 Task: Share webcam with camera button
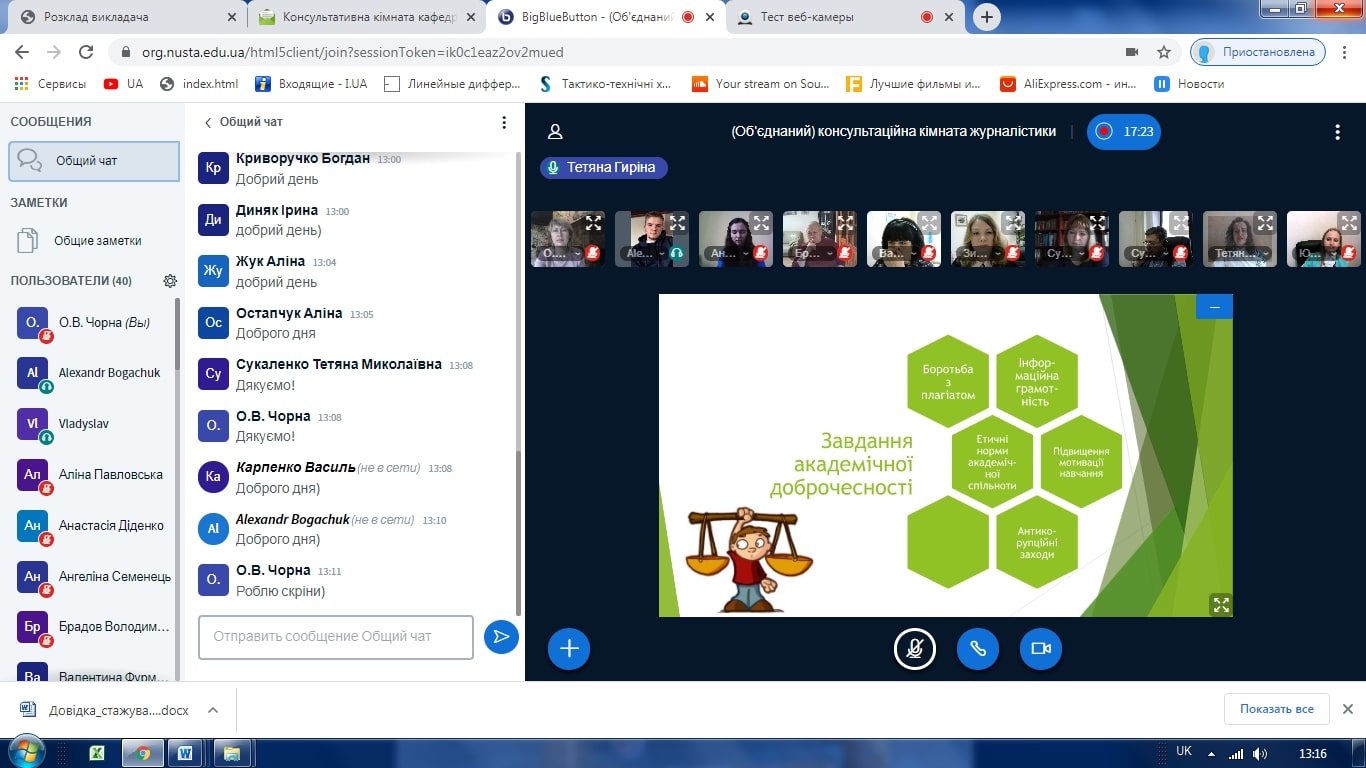coord(1041,649)
